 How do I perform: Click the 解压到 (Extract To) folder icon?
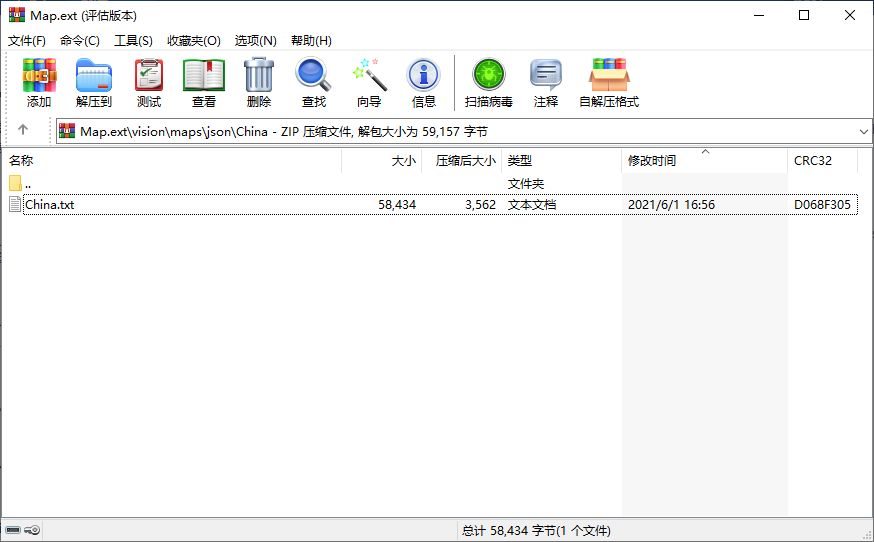[x=94, y=75]
